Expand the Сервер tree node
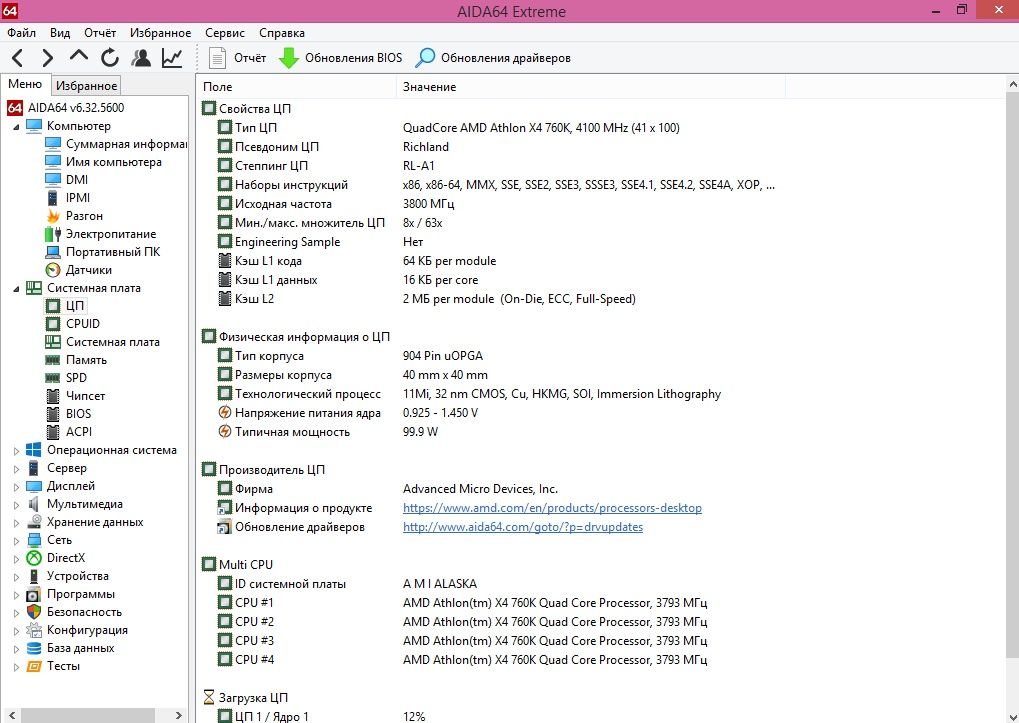 pos(16,468)
